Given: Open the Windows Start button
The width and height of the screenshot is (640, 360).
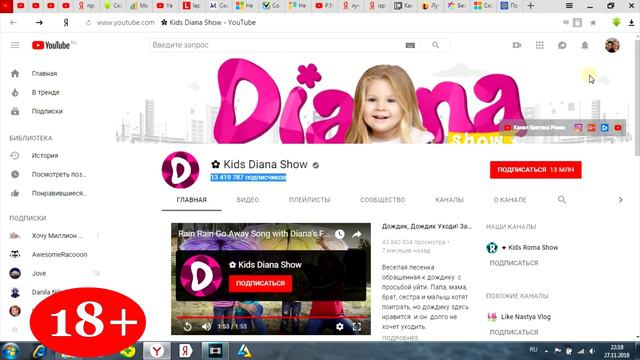Looking at the screenshot, I should [x=10, y=351].
